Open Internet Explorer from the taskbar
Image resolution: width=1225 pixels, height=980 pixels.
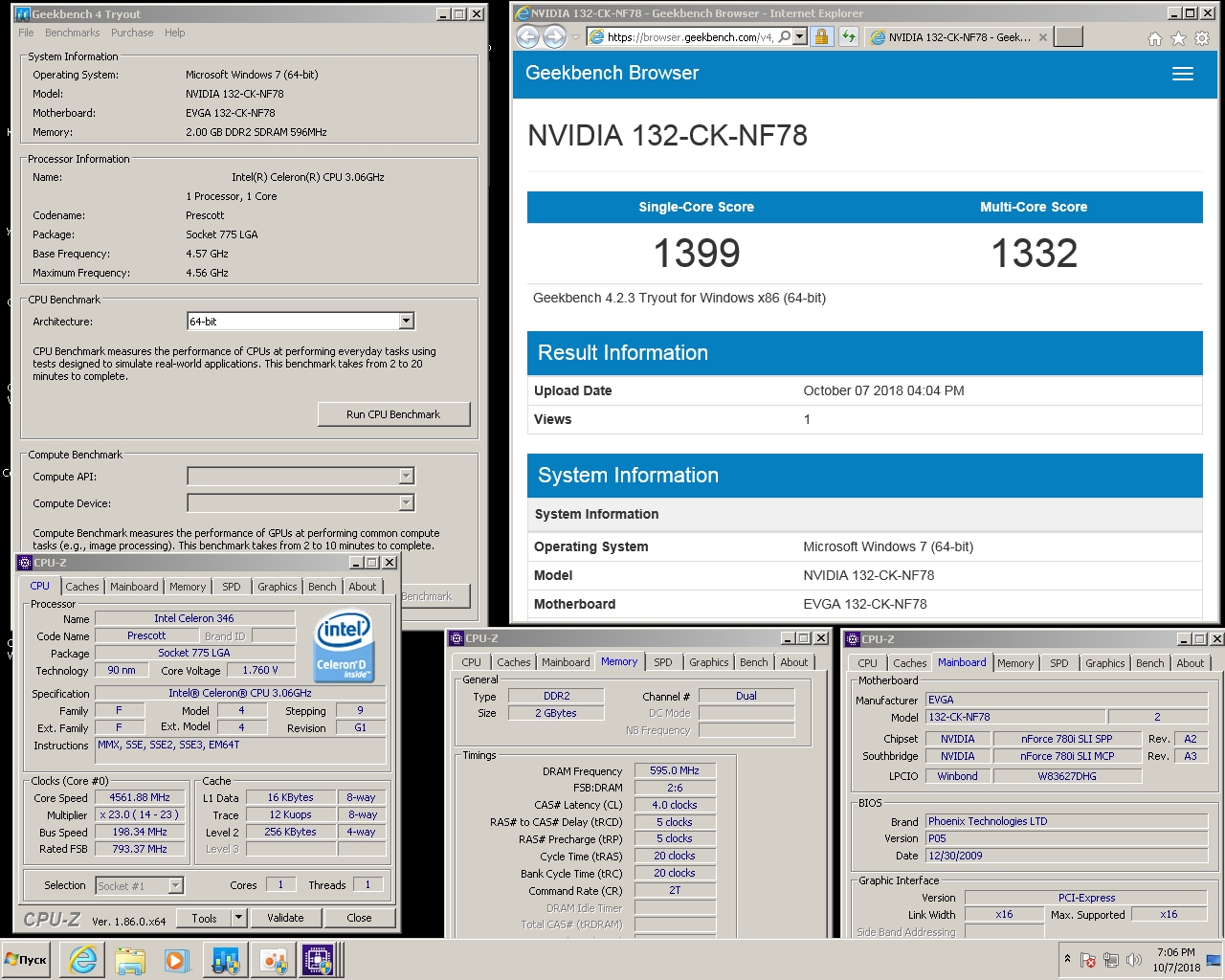tap(83, 960)
